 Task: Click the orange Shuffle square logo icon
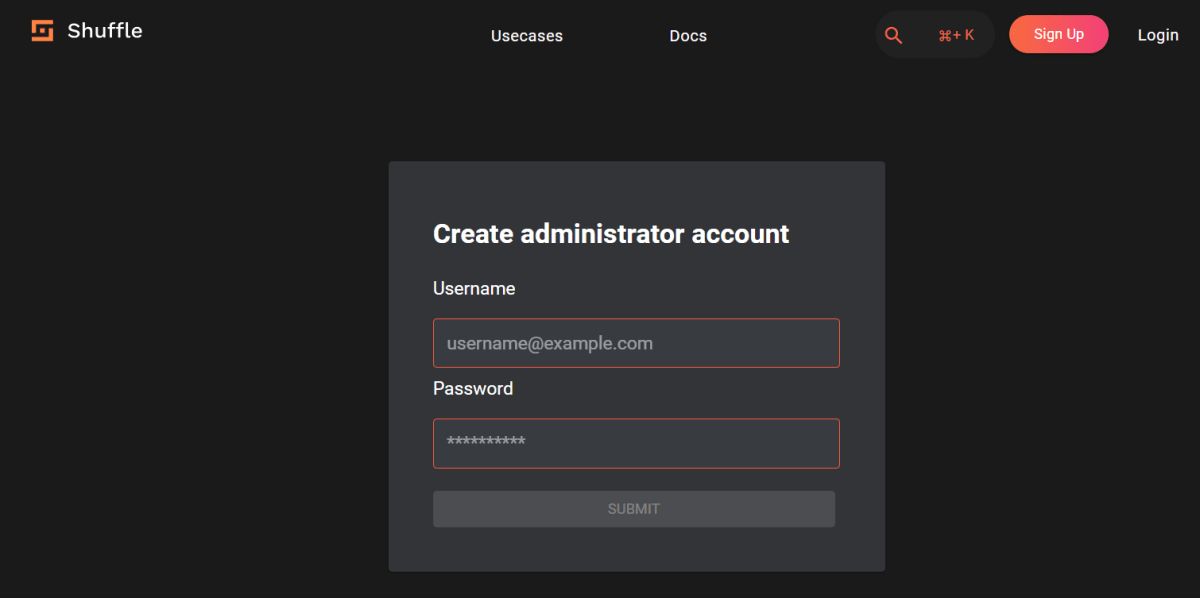click(x=41, y=30)
